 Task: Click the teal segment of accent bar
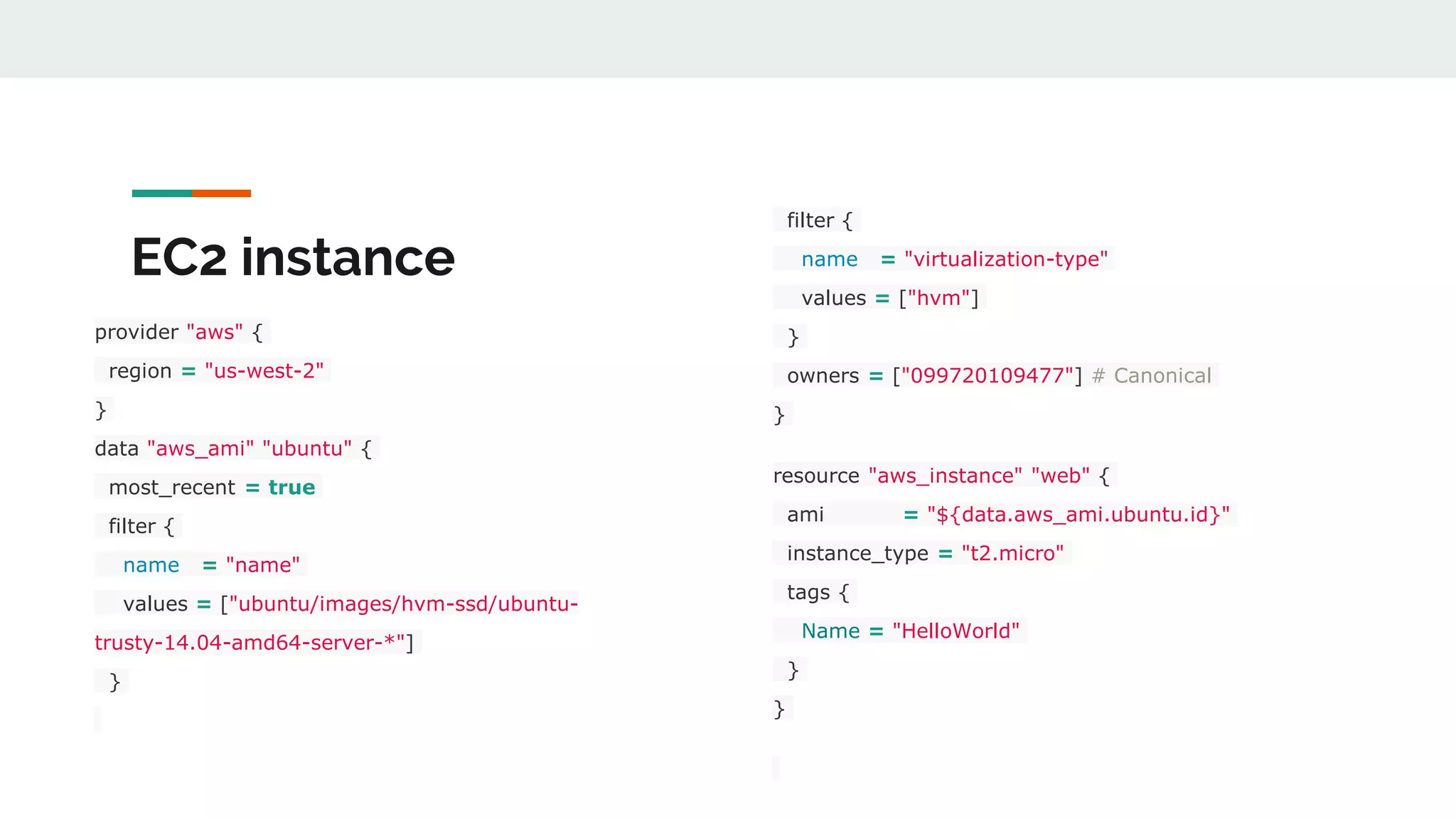point(161,193)
